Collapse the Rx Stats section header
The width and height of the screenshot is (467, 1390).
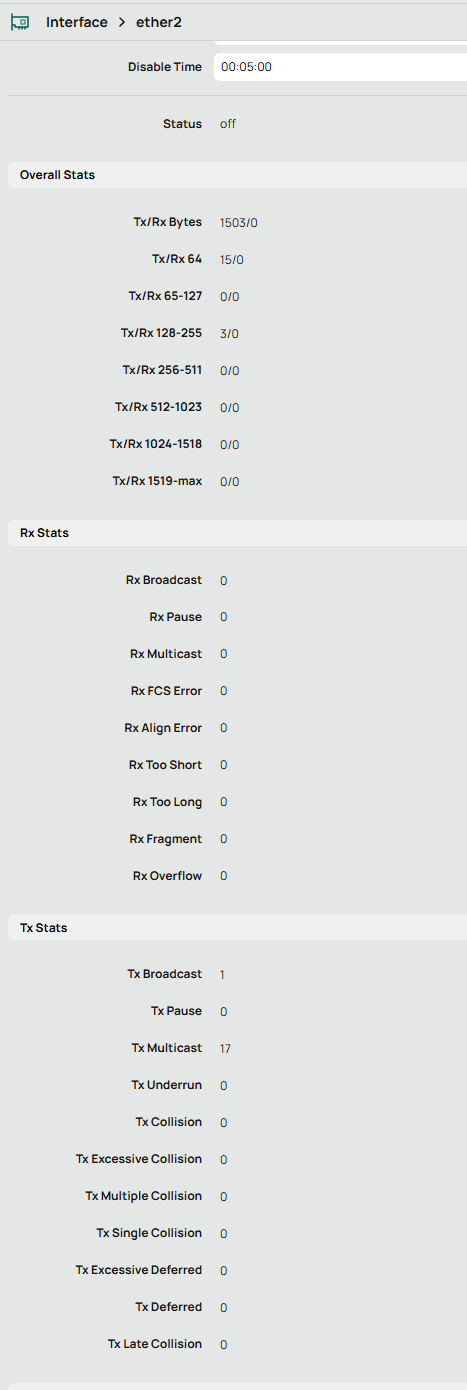pyautogui.click(x=237, y=533)
